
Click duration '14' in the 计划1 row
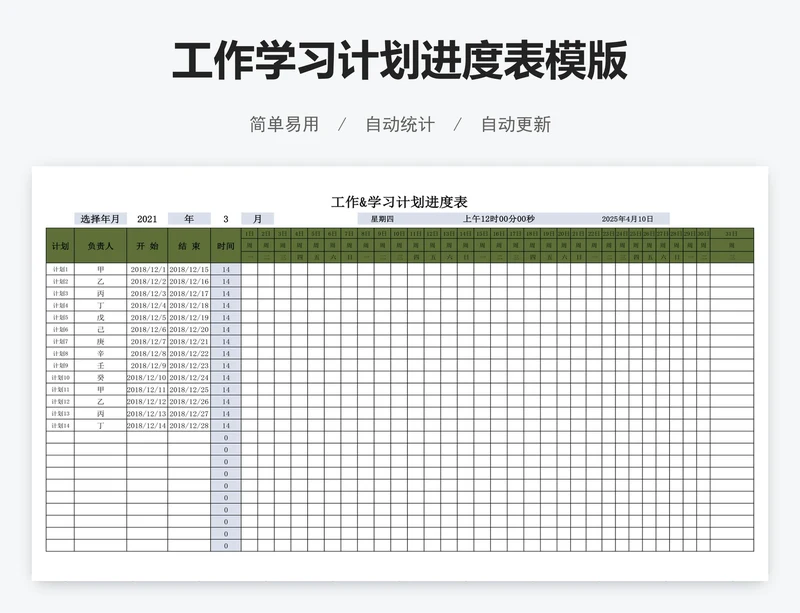(x=226, y=269)
